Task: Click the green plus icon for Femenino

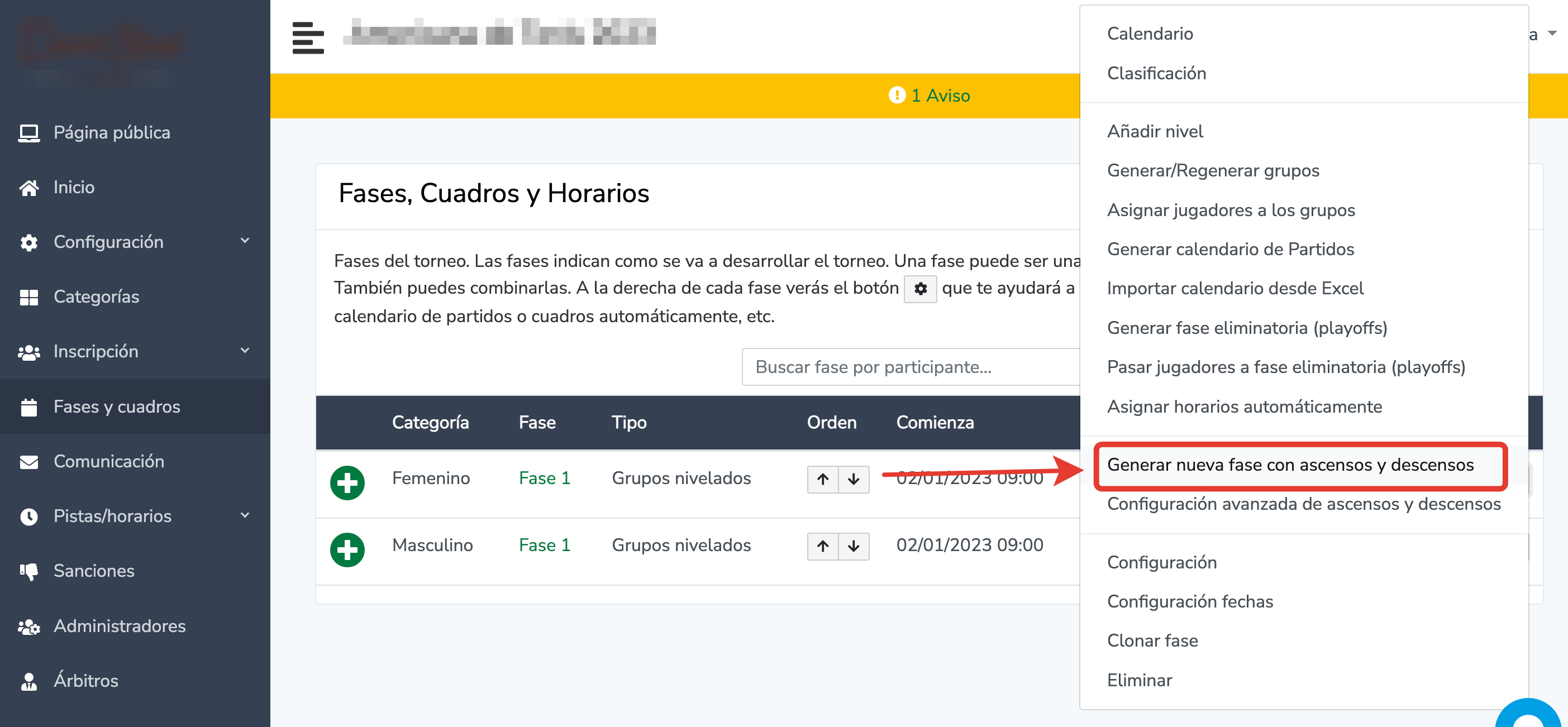Action: [347, 482]
